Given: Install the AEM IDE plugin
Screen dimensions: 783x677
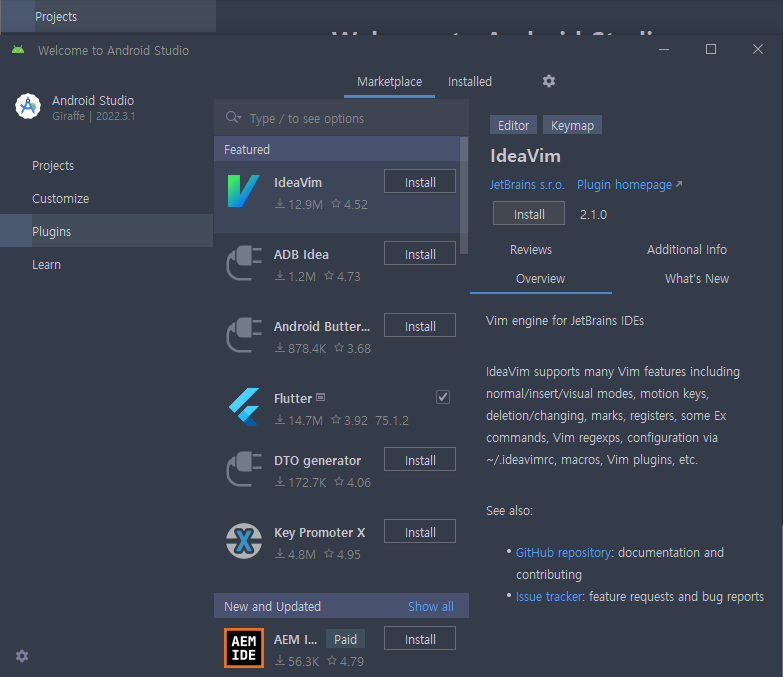Looking at the screenshot, I should [419, 639].
